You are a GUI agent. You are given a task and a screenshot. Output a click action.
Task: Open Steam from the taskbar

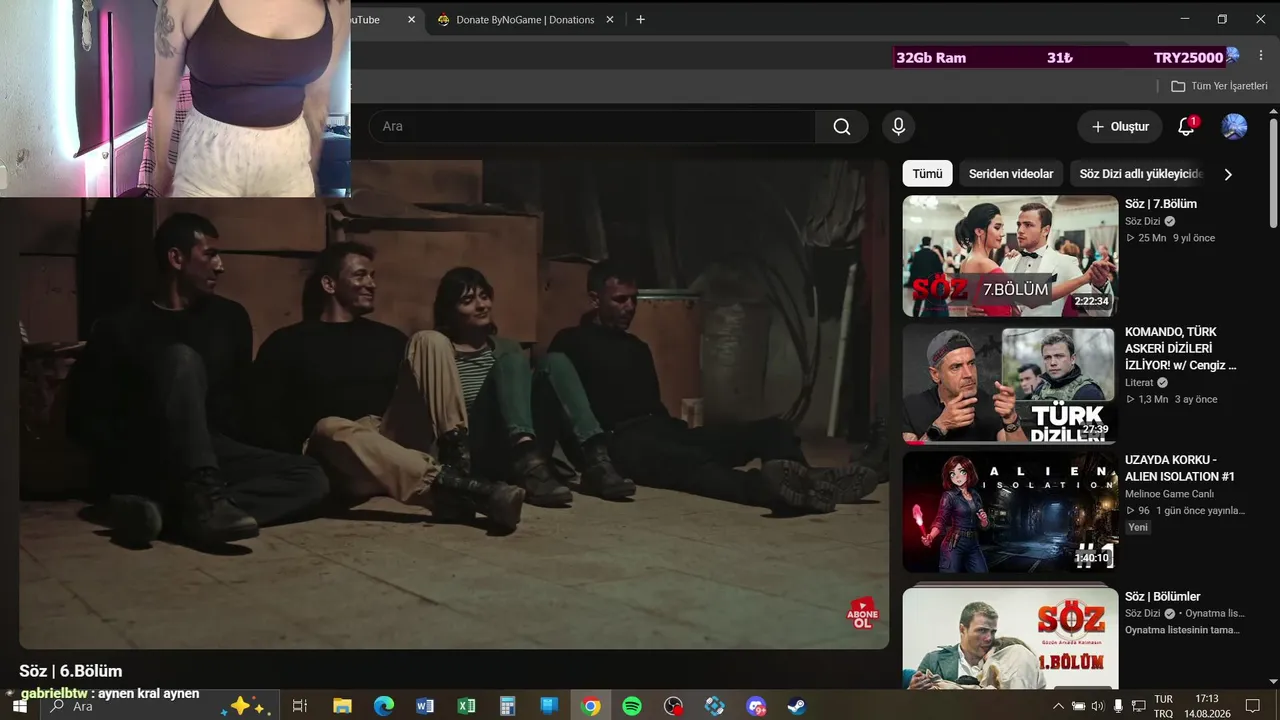point(797,706)
